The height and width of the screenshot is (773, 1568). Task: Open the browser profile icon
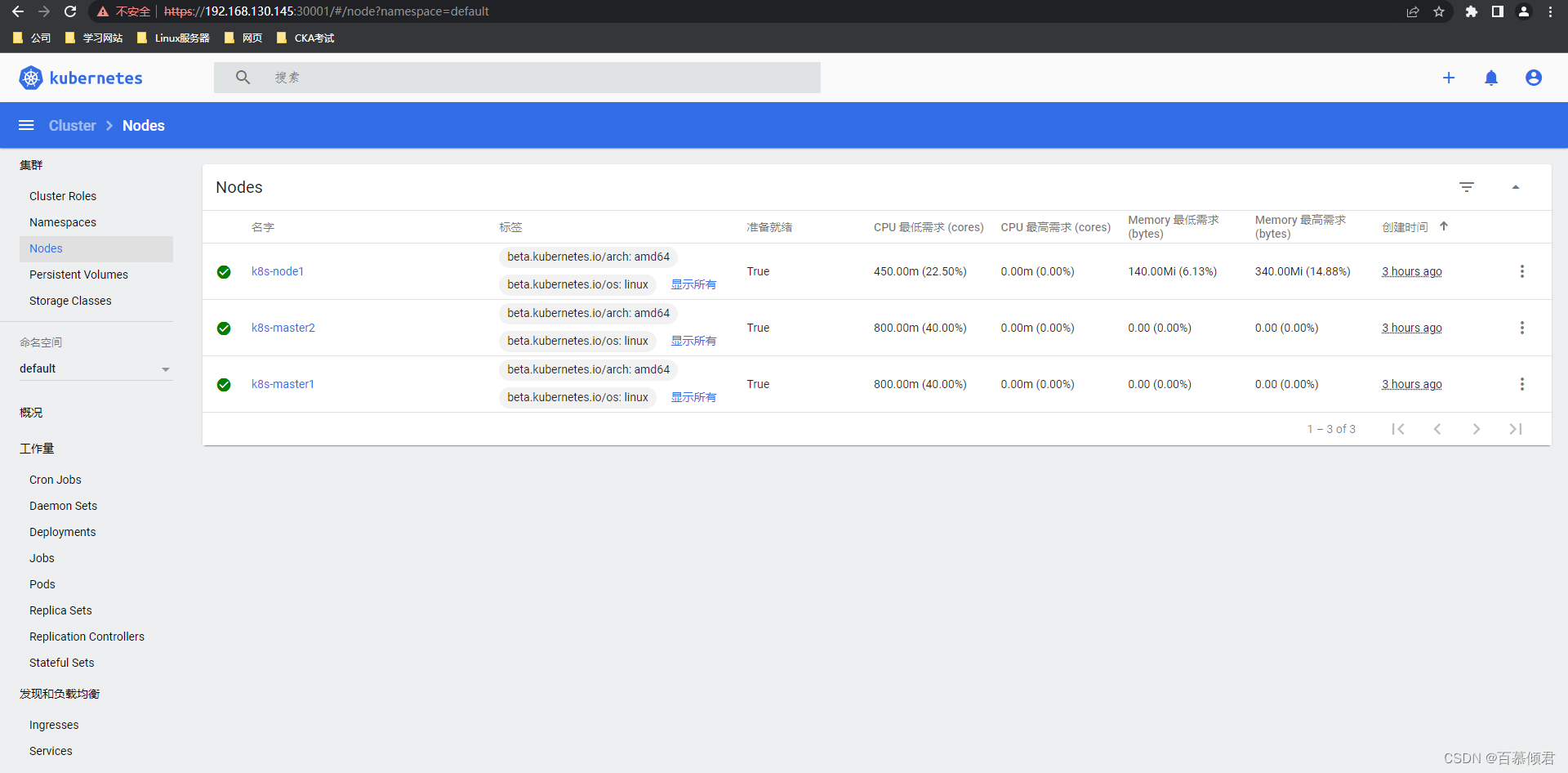click(1524, 11)
